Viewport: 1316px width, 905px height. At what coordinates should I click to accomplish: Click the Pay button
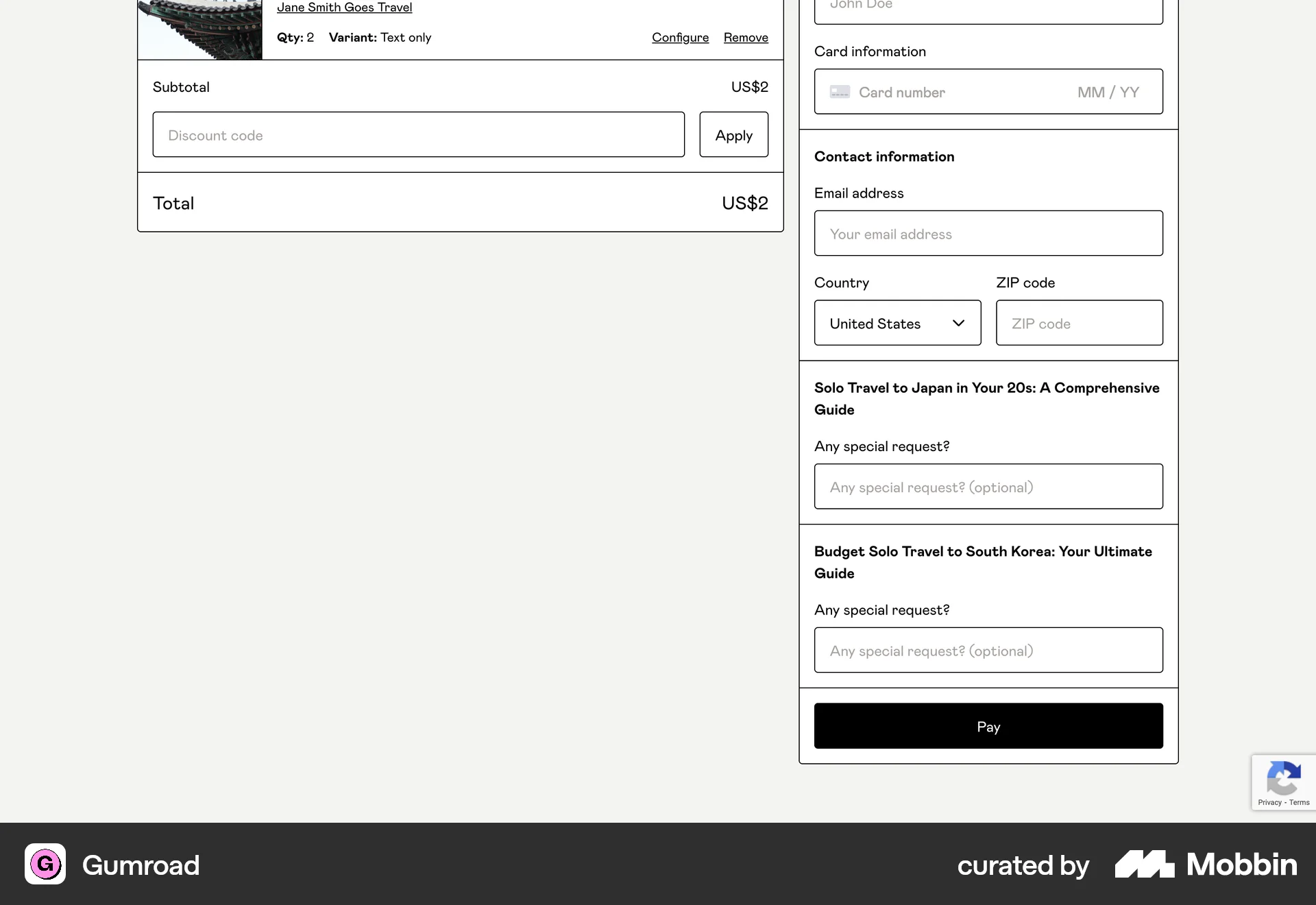(988, 725)
